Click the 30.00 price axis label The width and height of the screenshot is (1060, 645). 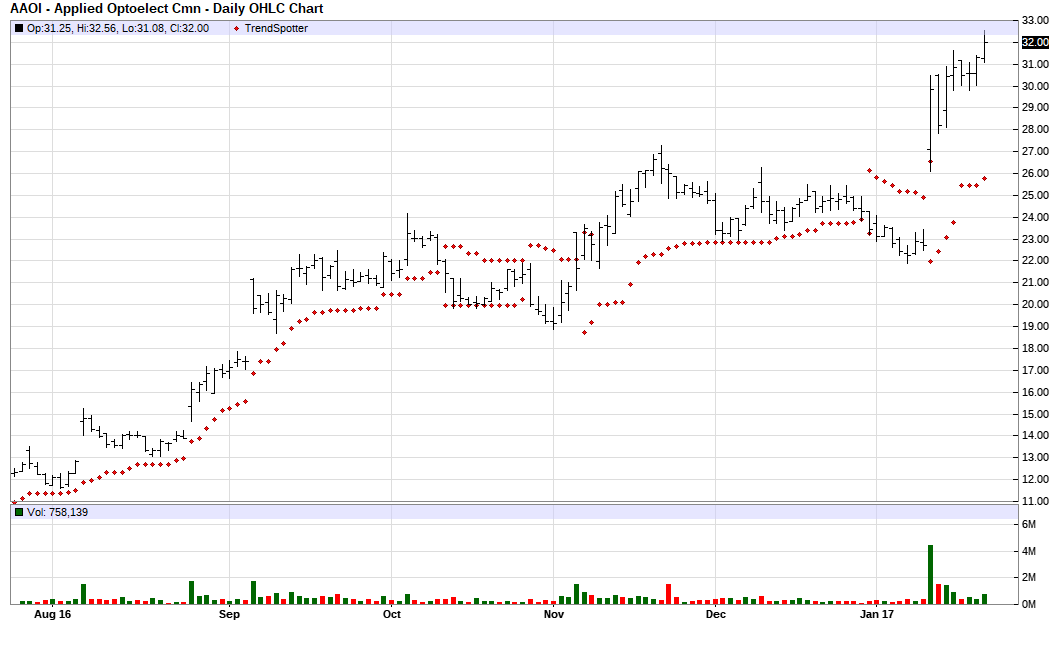[x=1035, y=87]
